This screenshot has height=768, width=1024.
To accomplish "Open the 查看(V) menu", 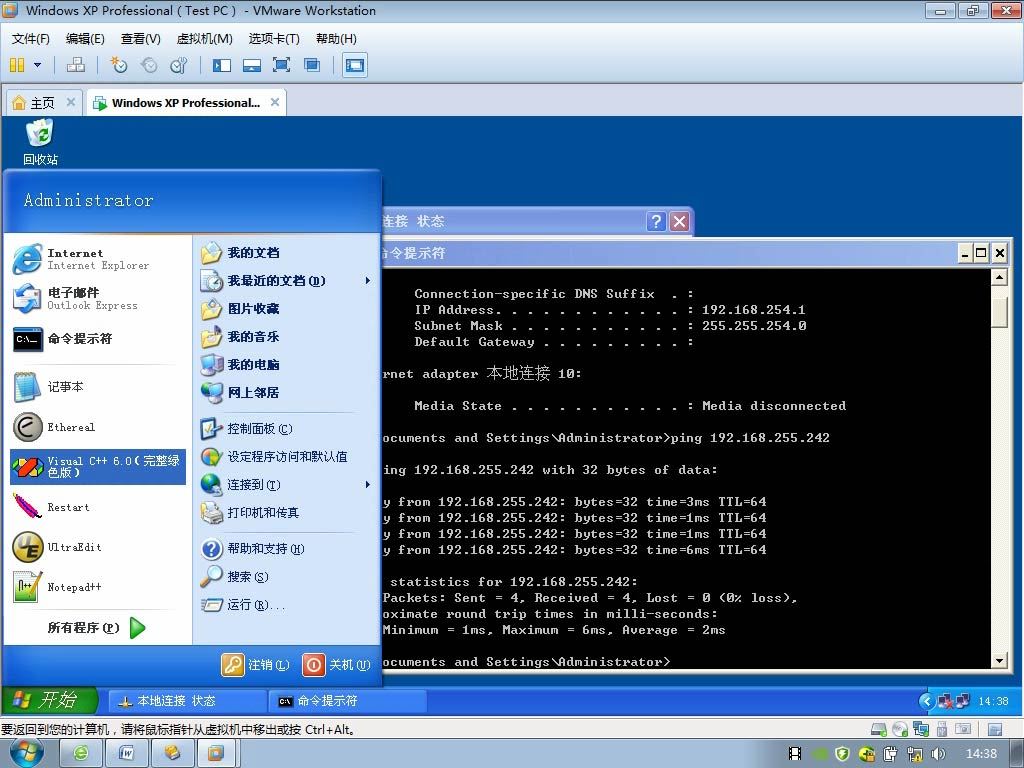I will (x=140, y=39).
